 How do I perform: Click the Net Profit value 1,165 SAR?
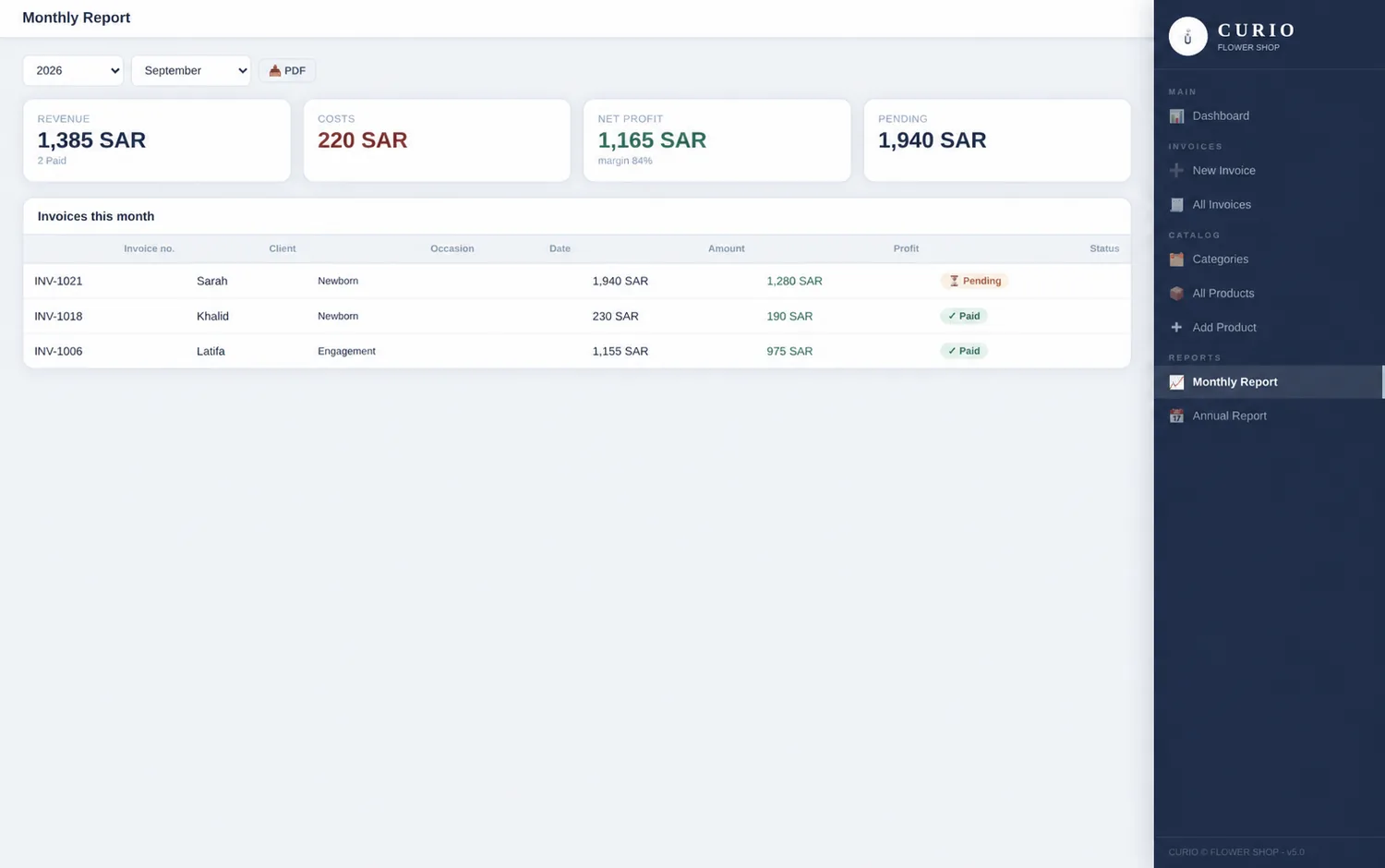652,140
